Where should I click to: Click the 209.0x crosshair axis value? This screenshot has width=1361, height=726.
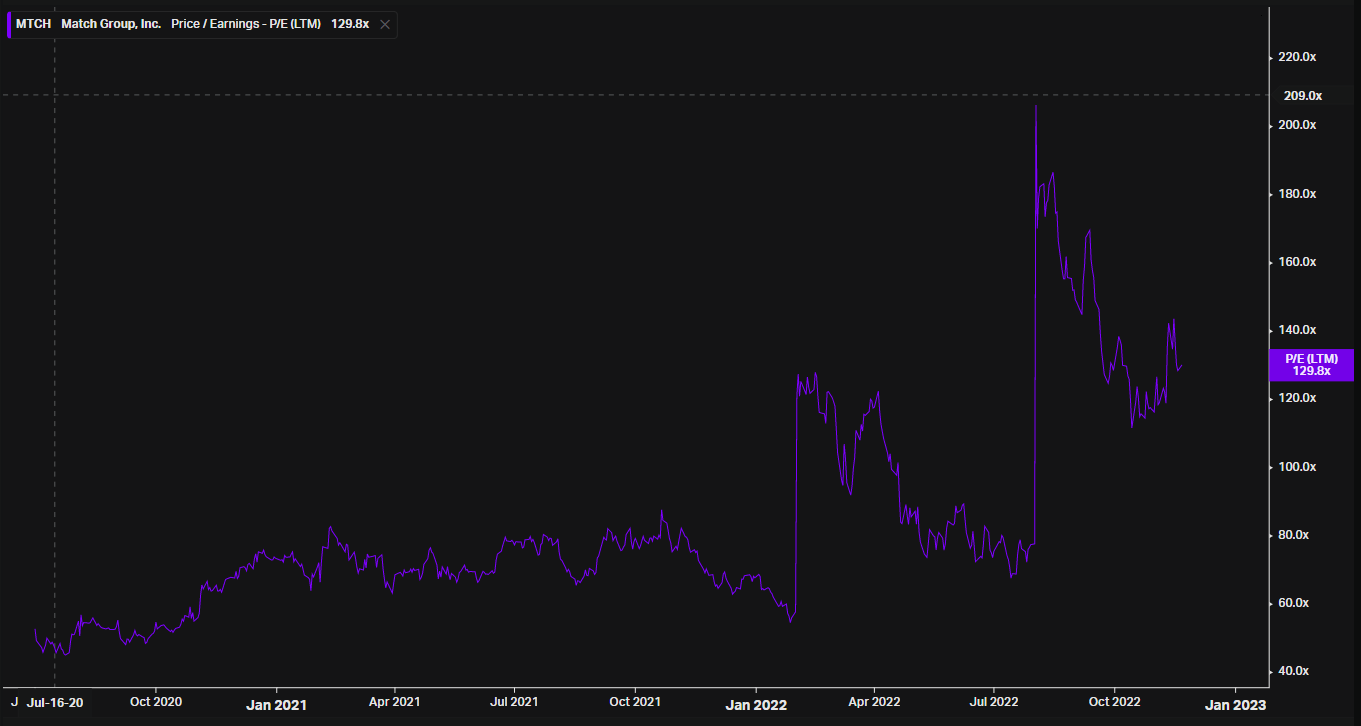[x=1302, y=96]
